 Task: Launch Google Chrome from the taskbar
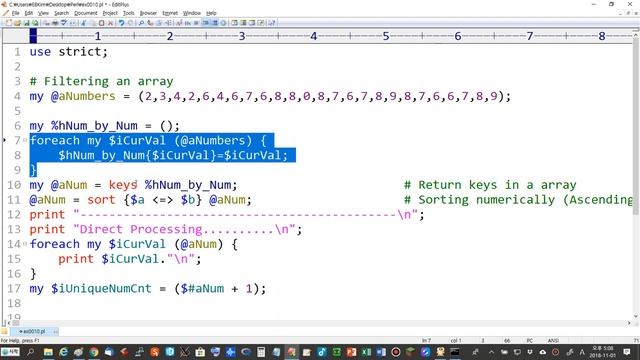click(94, 352)
